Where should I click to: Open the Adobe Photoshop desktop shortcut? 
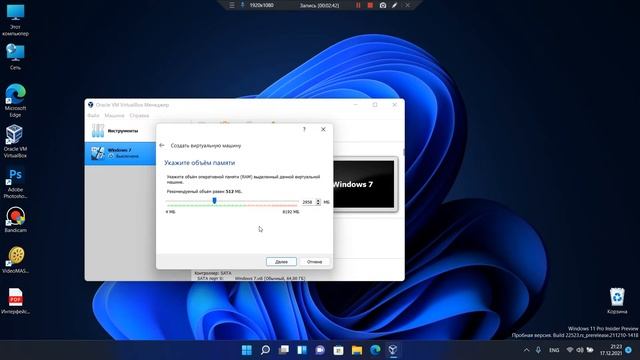pos(15,183)
